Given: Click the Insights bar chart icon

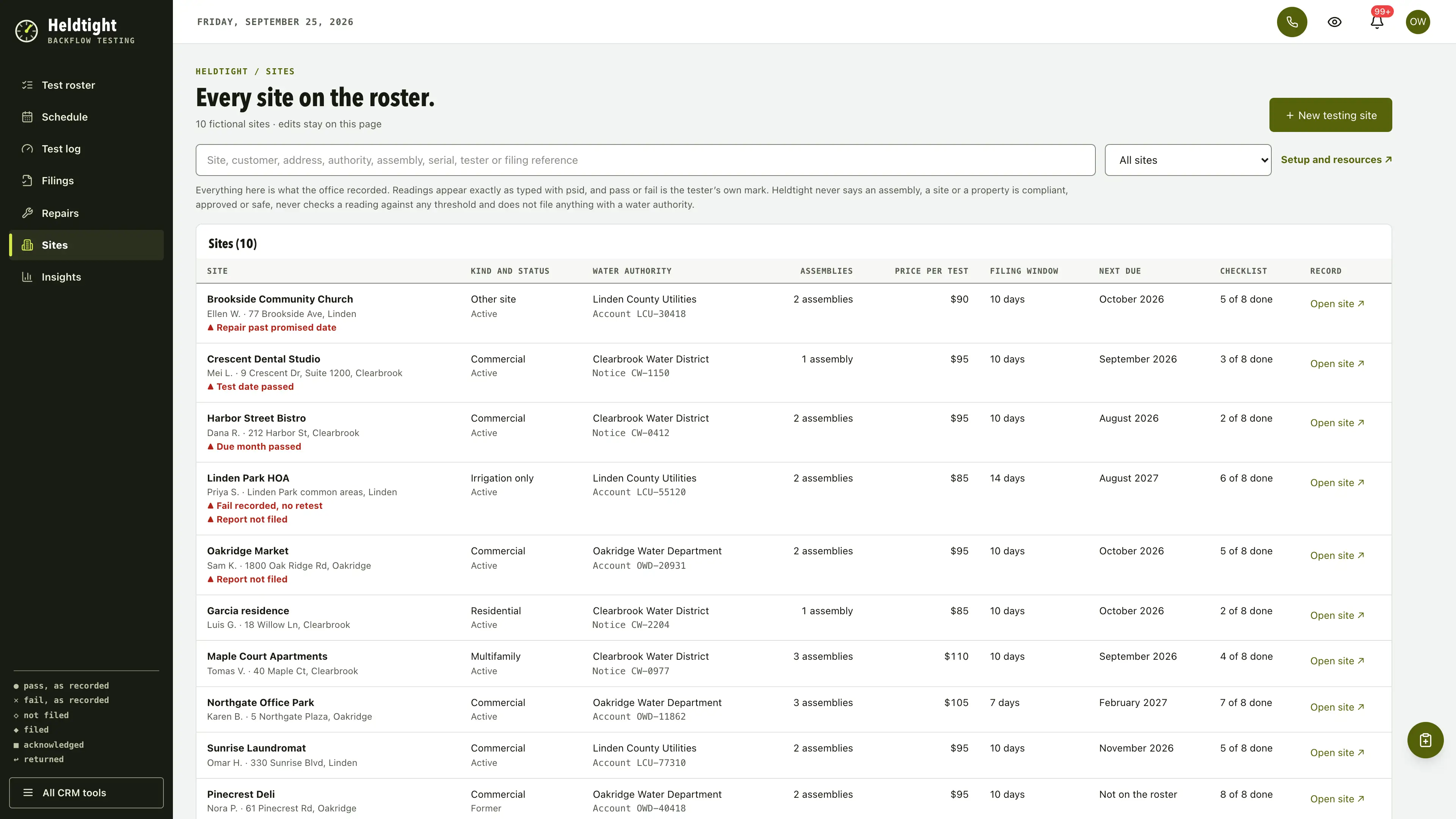Looking at the screenshot, I should [27, 277].
